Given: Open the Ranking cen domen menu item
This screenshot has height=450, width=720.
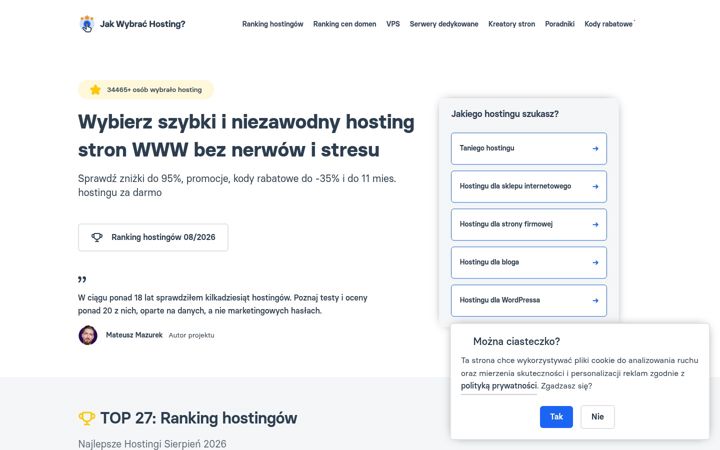Looking at the screenshot, I should 344,24.
